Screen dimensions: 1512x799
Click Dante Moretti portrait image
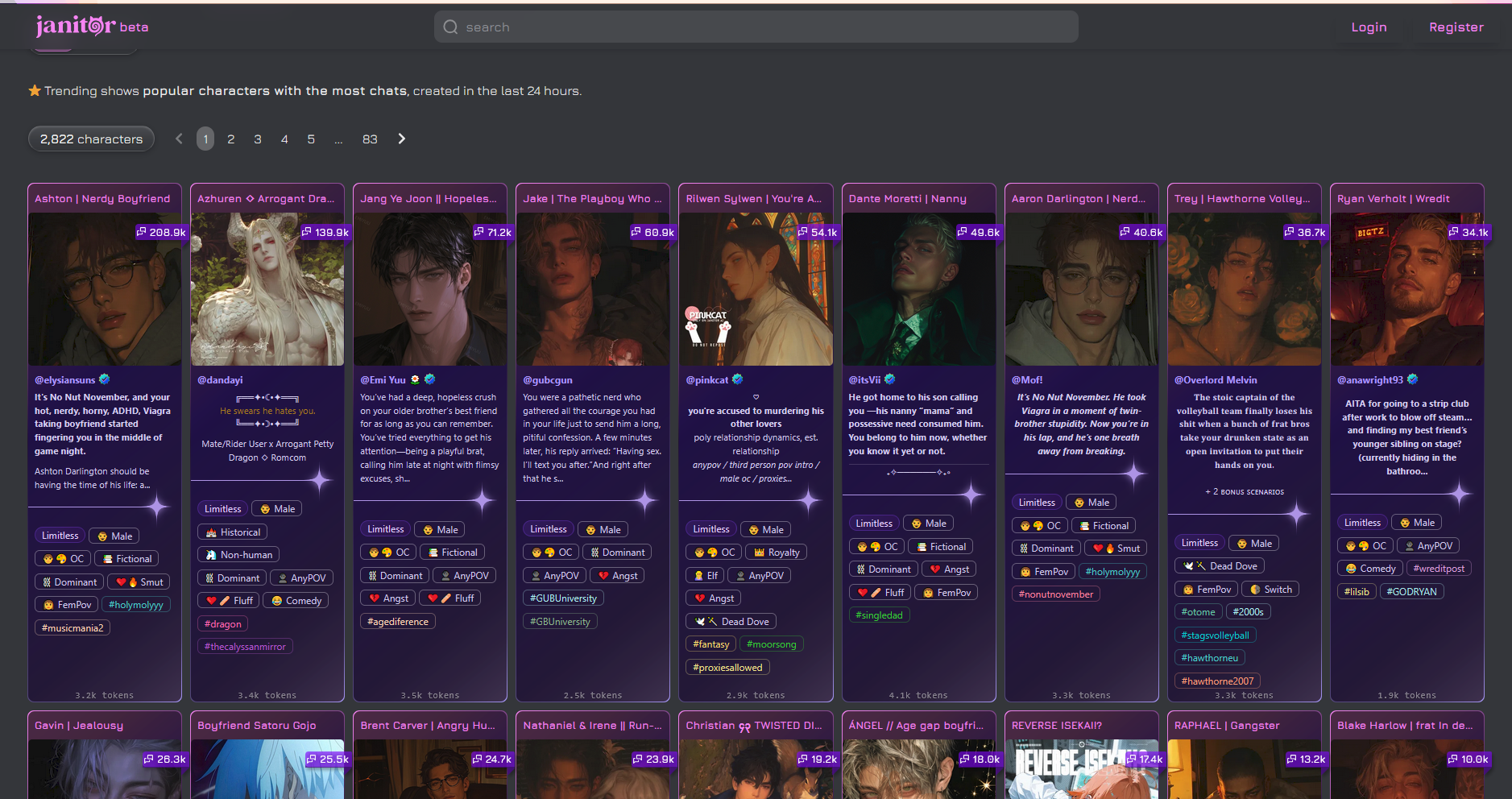coord(918,289)
